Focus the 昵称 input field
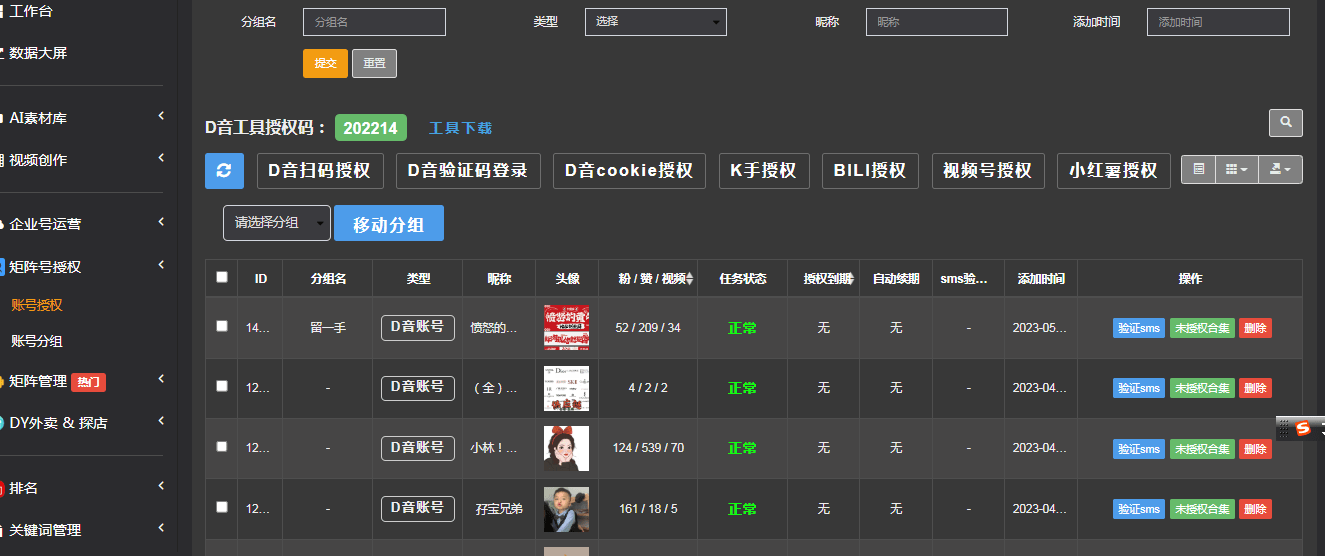Viewport: 1325px width, 556px height. tap(937, 22)
